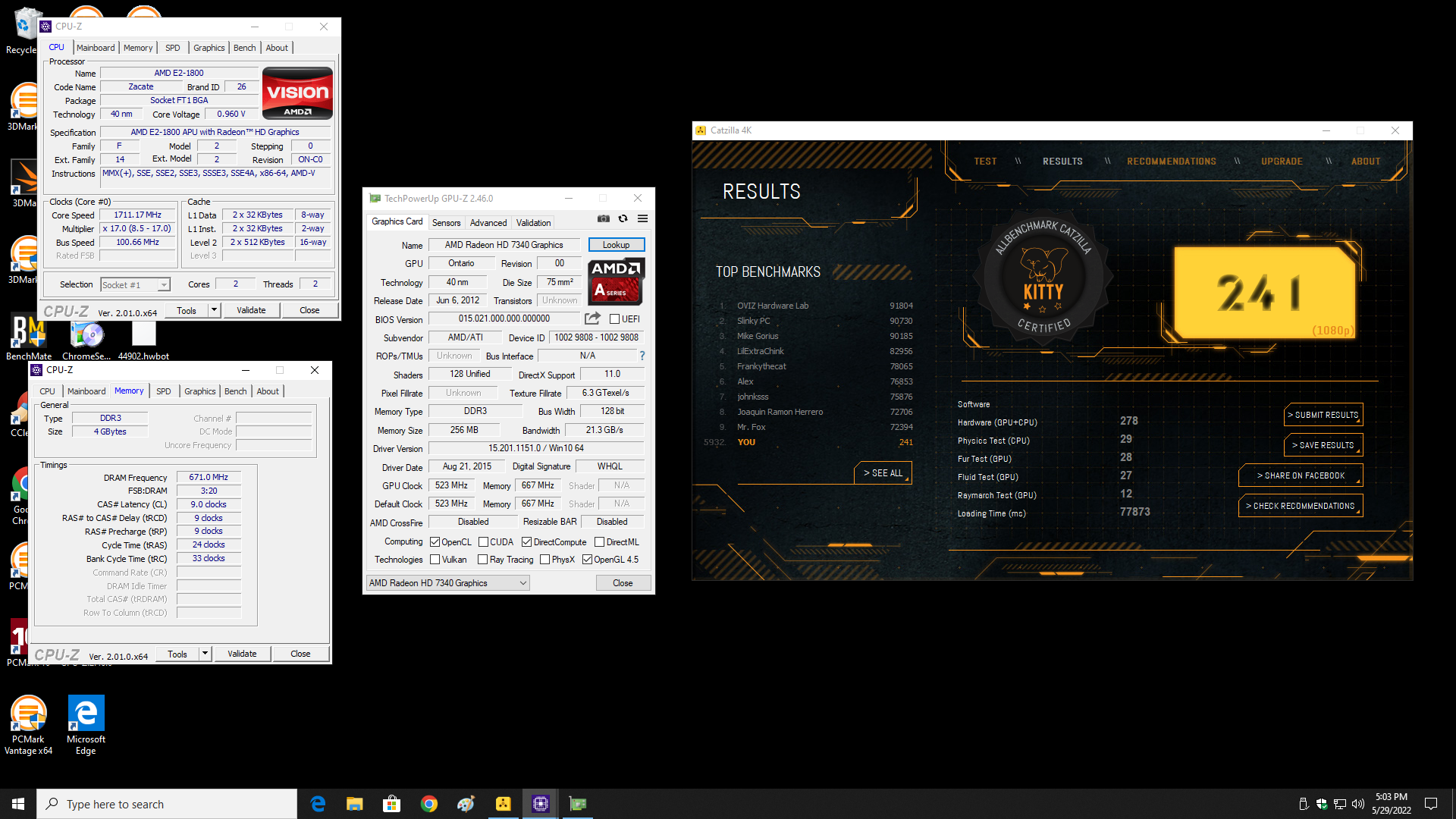Click Validate in top CPU-Z window
1456x819 pixels.
point(251,309)
